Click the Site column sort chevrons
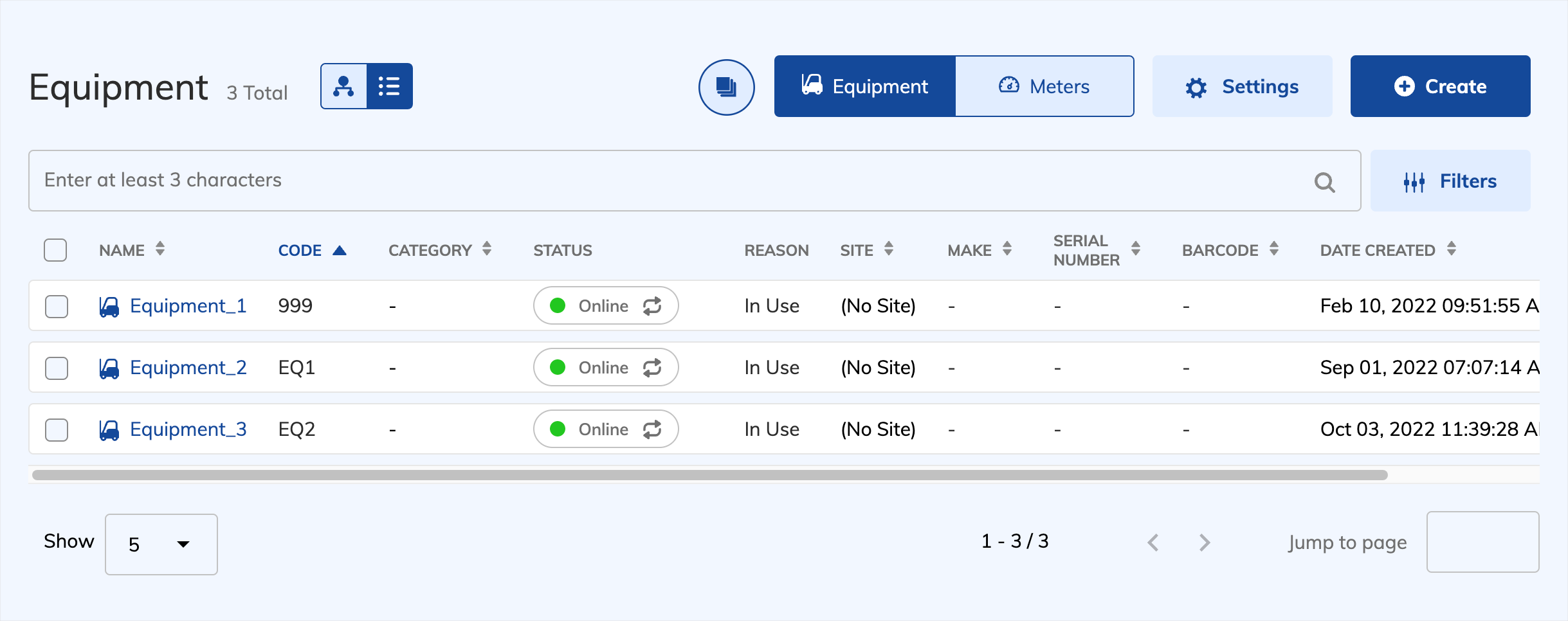Screen dimensions: 1568x621 click(x=889, y=249)
